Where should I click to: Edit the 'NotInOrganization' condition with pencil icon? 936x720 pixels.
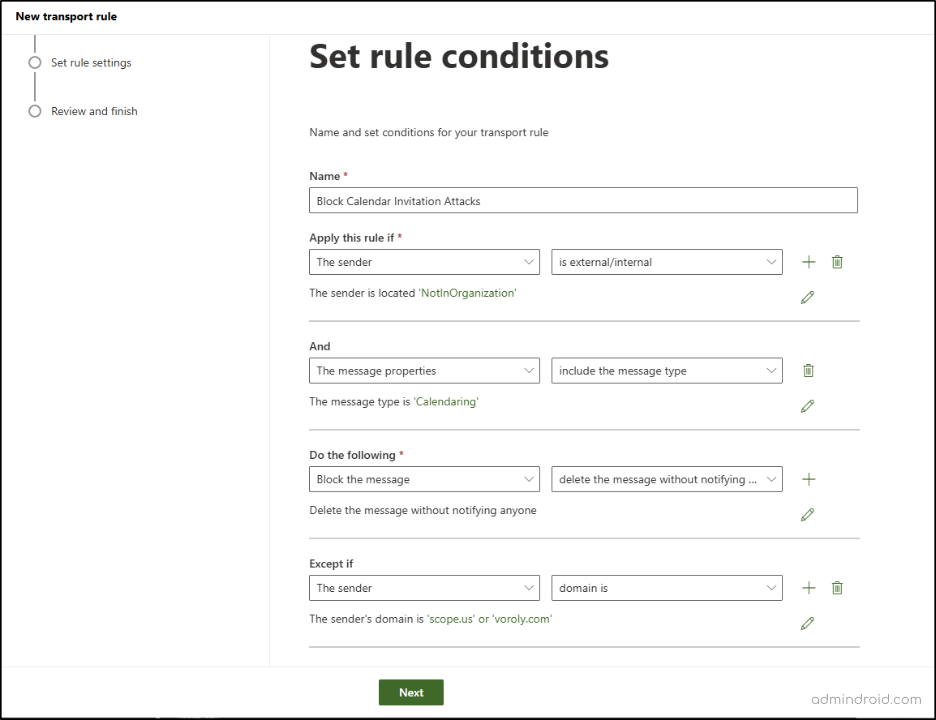[x=808, y=296]
